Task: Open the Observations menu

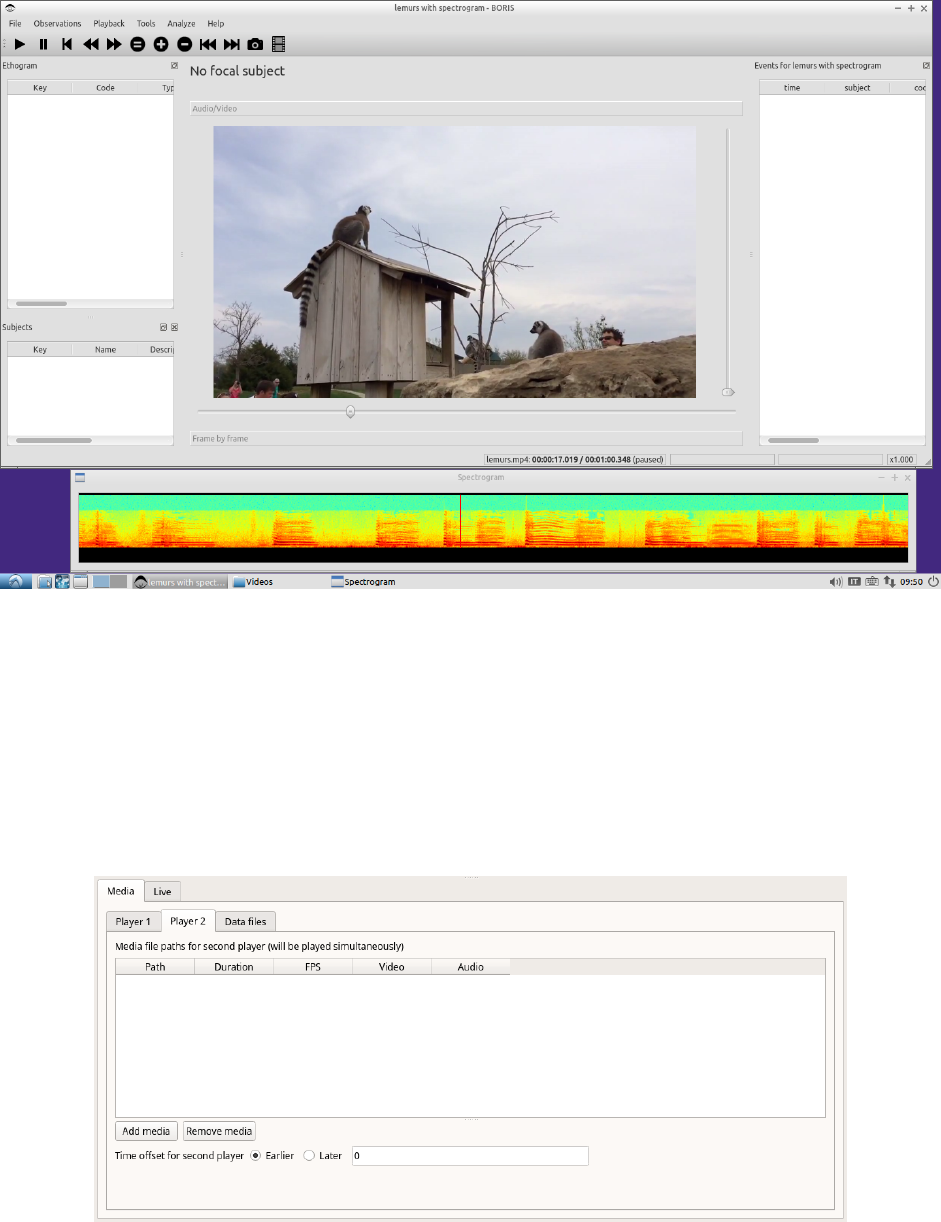Action: pyautogui.click(x=57, y=23)
